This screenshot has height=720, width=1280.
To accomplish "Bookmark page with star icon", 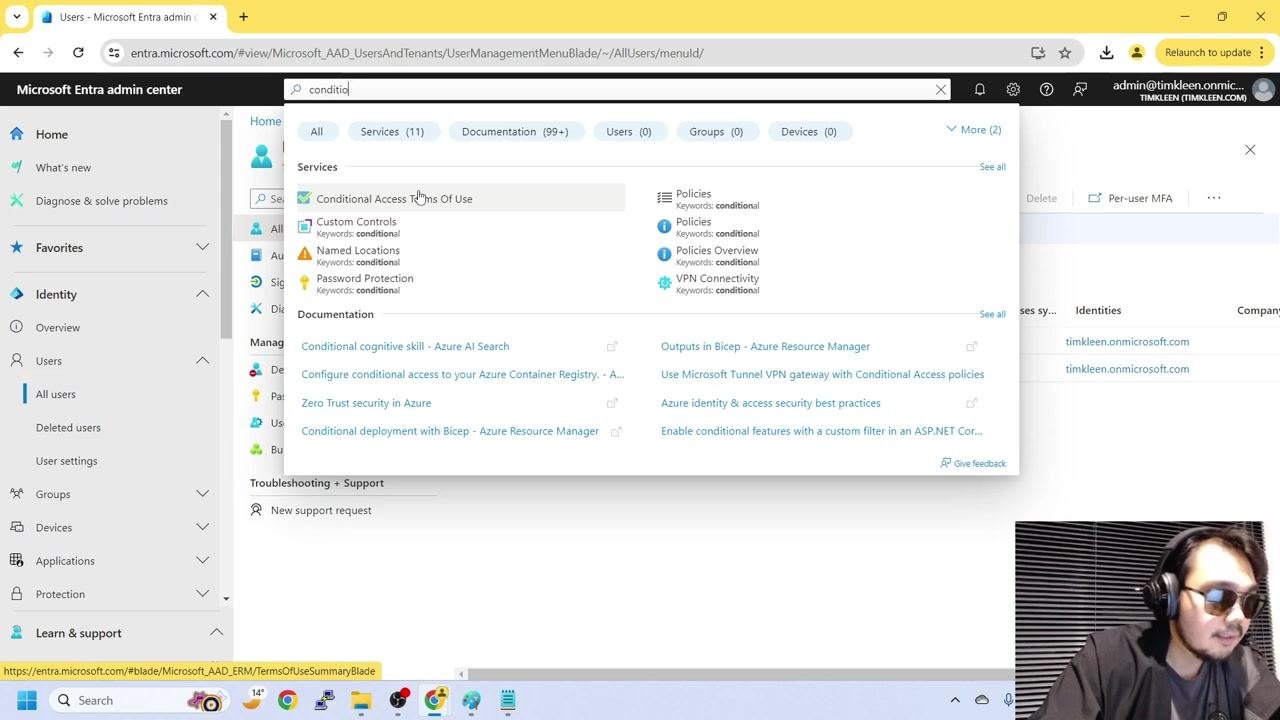I will (1065, 53).
